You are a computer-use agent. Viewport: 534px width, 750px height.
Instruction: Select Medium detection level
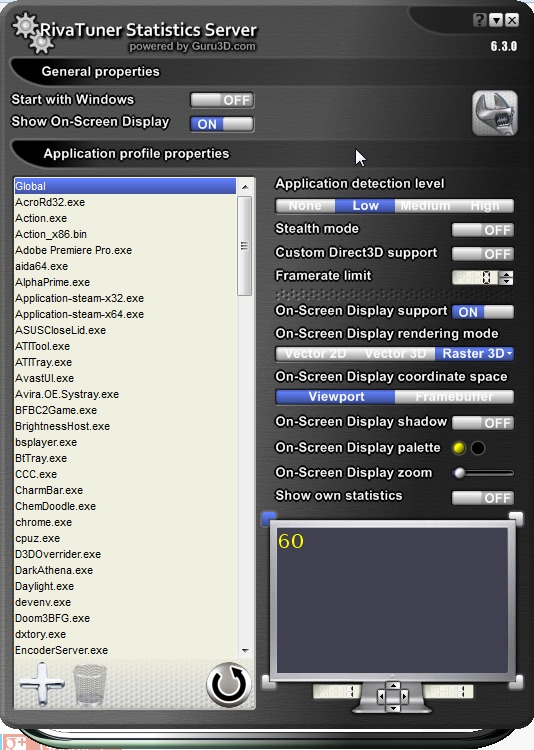click(x=425, y=206)
